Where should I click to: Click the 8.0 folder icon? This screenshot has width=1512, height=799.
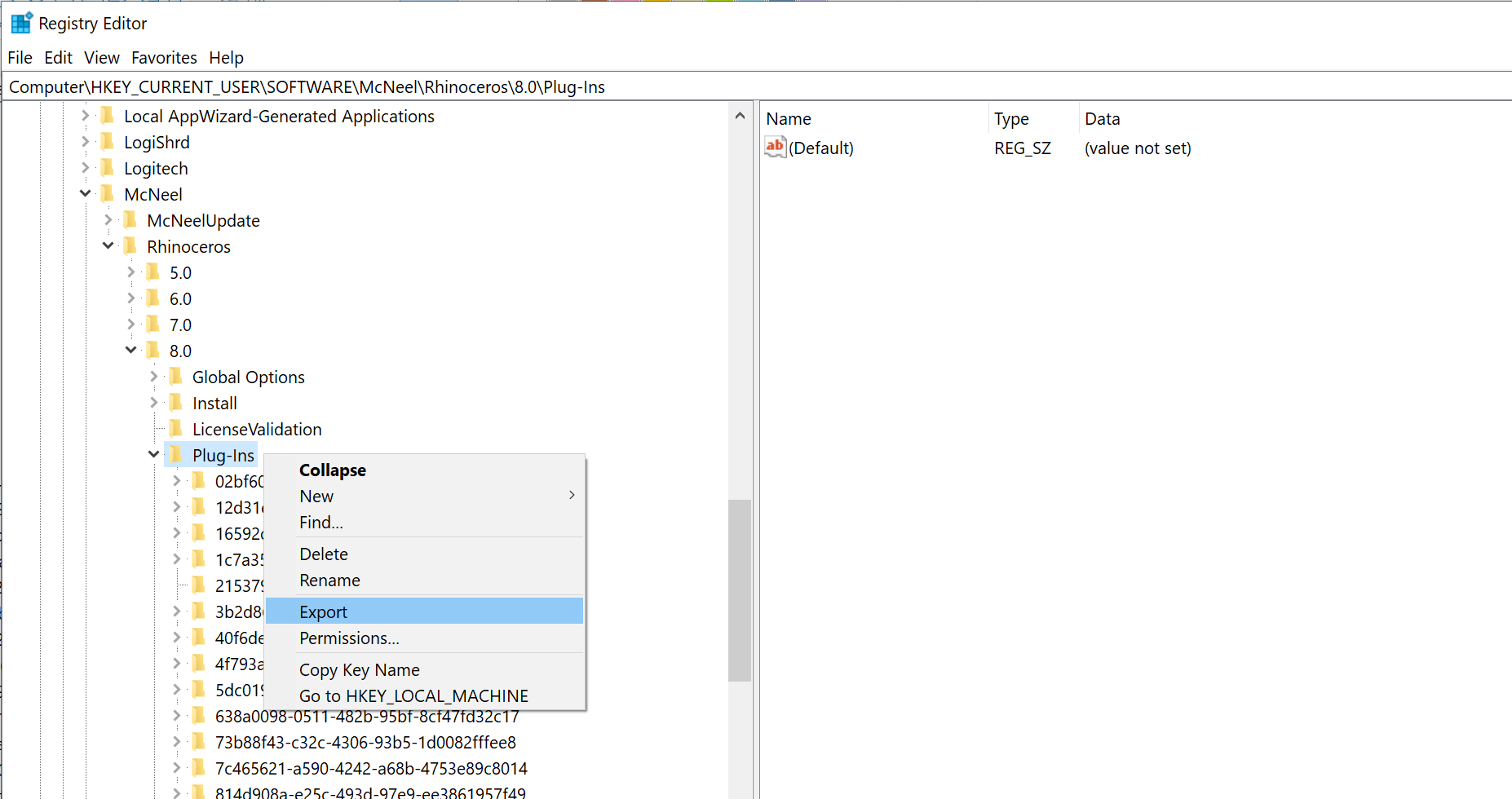click(153, 351)
